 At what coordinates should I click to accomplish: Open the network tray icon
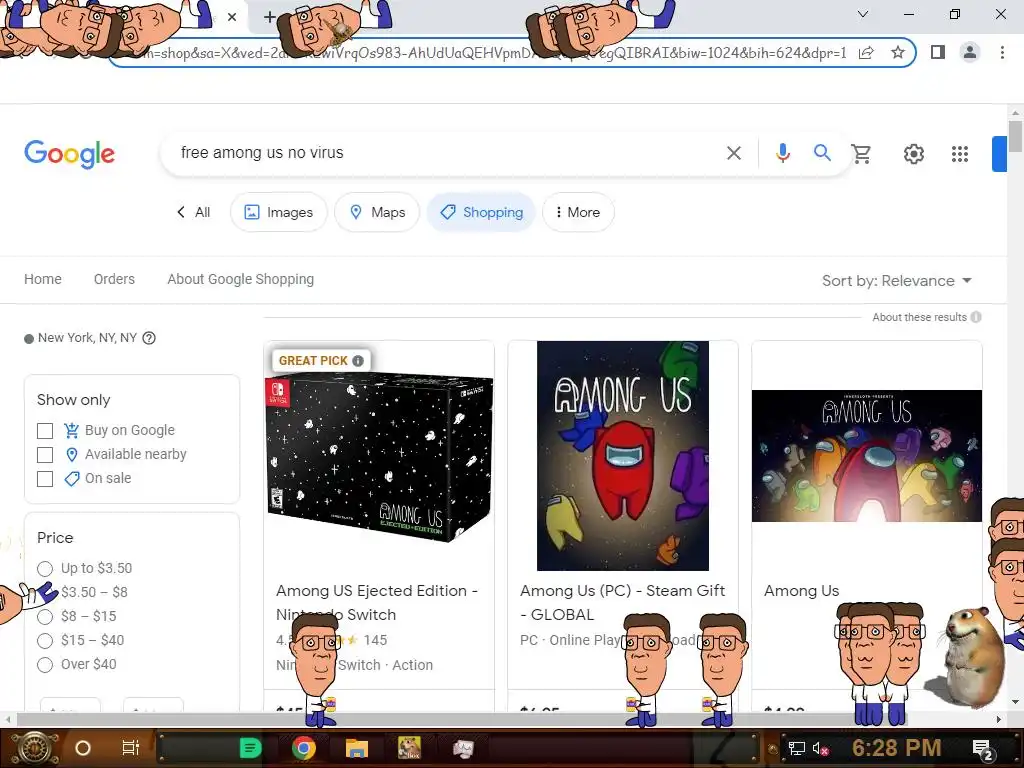click(797, 749)
